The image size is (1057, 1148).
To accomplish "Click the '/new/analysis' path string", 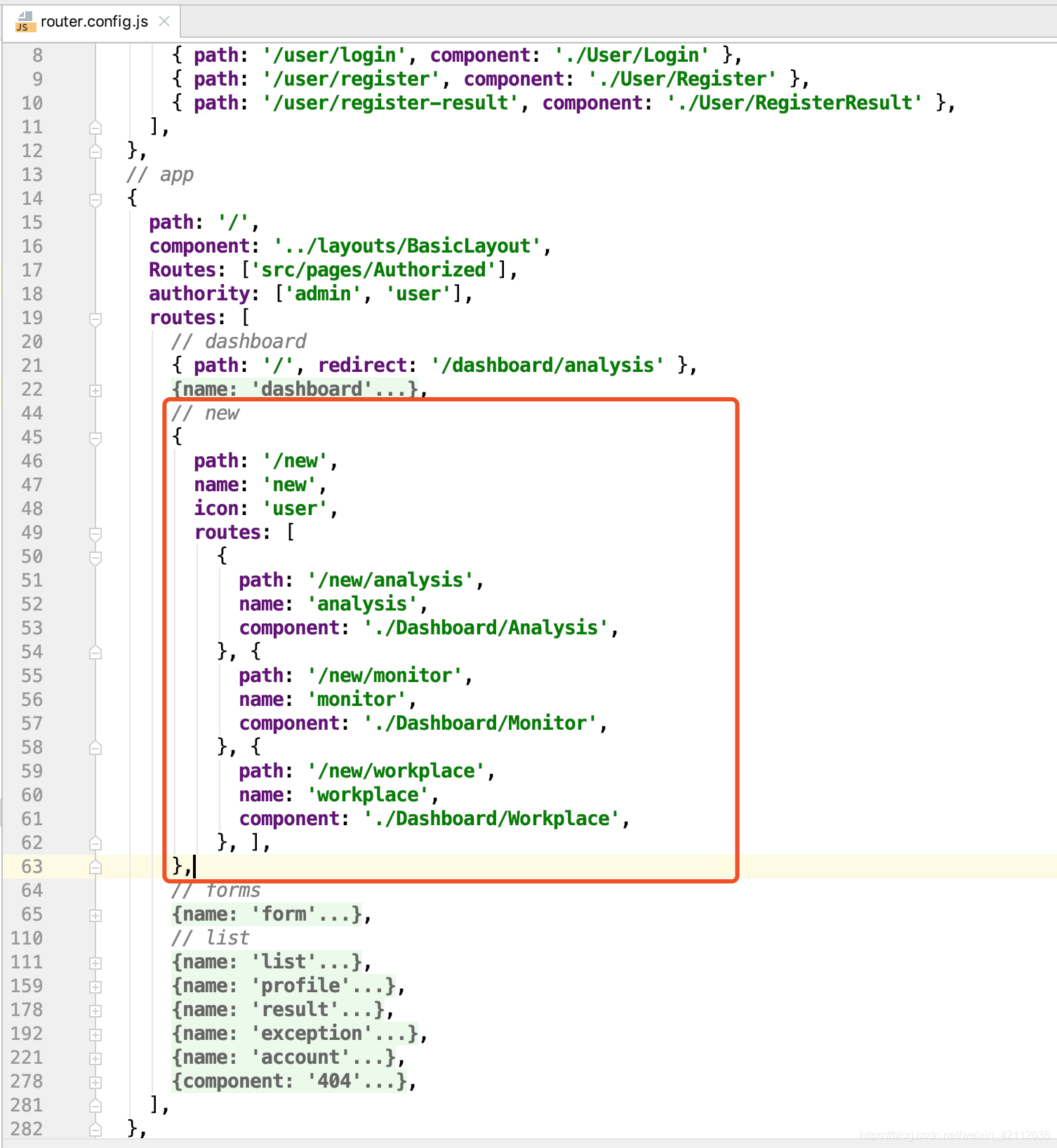I will point(391,580).
